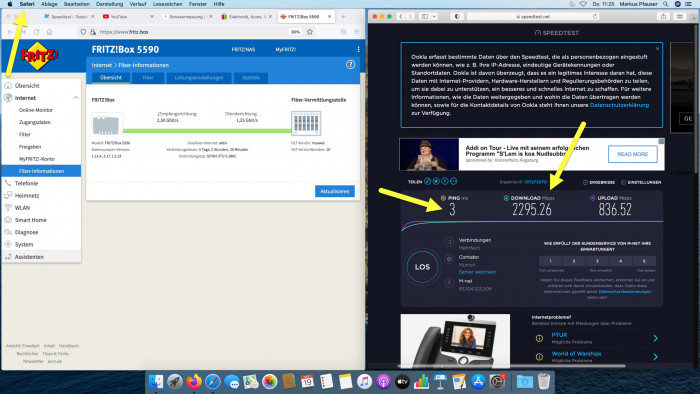Click the Server wechseln link
Image resolution: width=700 pixels, height=394 pixels.
click(x=477, y=272)
